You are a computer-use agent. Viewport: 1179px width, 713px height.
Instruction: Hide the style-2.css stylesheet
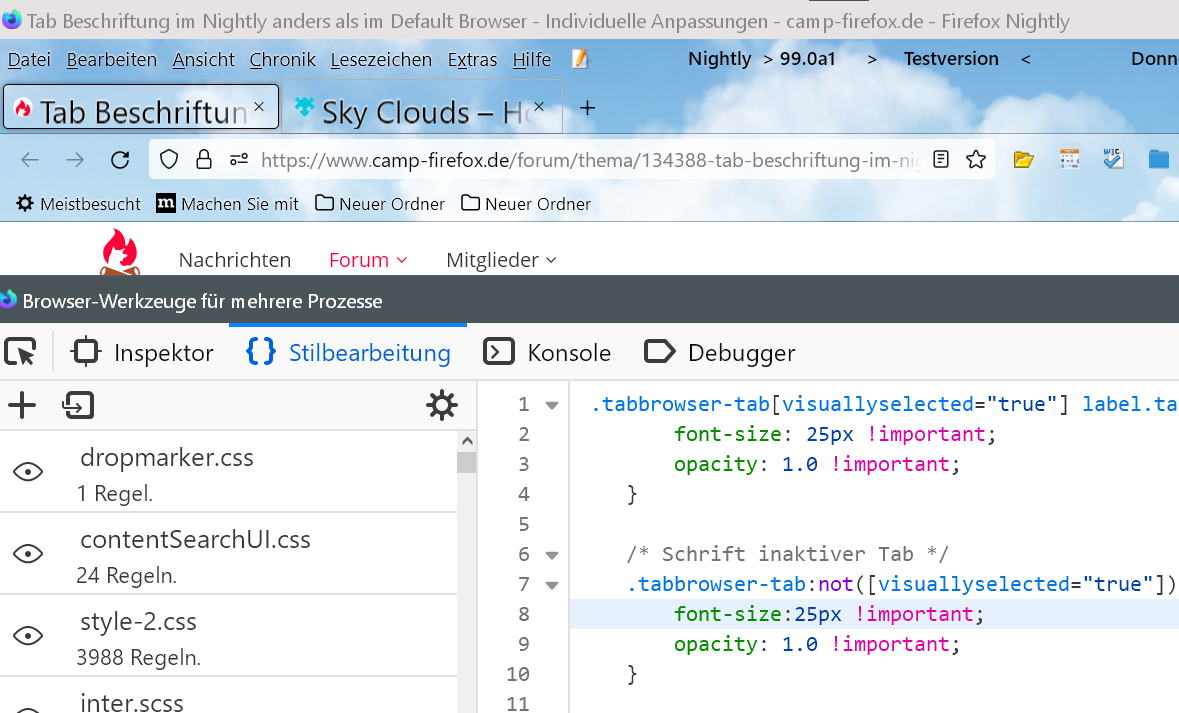(x=28, y=636)
